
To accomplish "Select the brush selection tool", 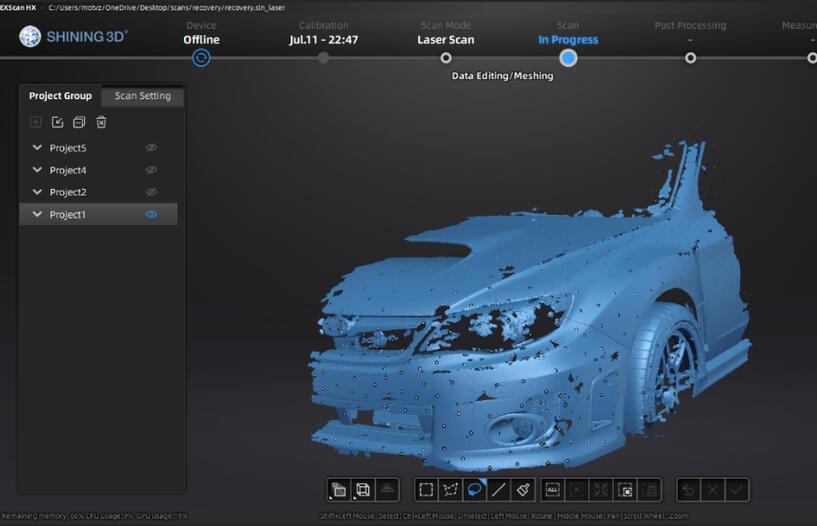I will 523,490.
